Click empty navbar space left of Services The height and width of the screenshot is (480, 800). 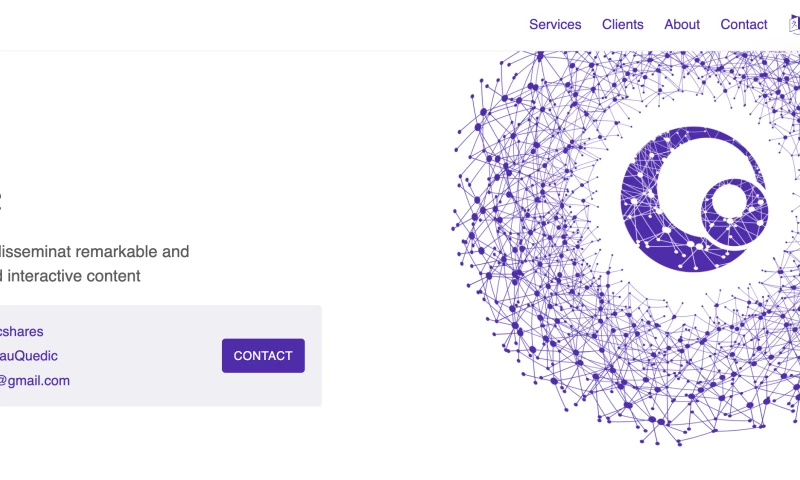point(300,24)
